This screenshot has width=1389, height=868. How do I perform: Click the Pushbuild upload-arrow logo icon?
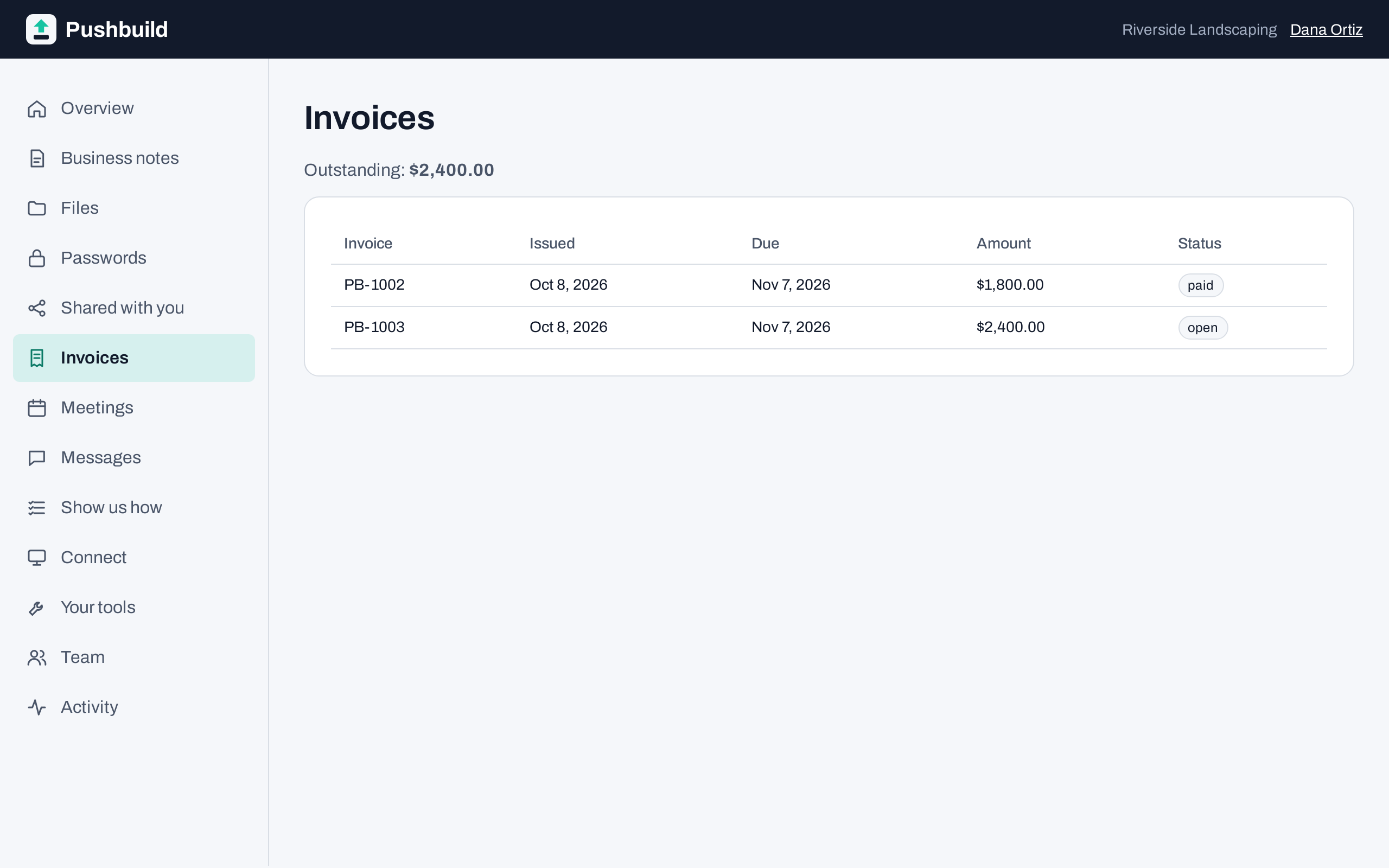pos(41,29)
